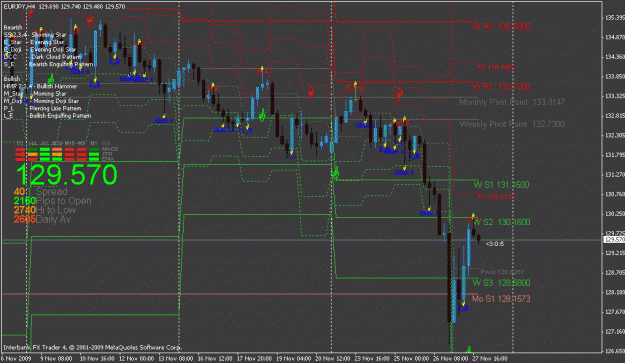Click the 17 Nov 20:00 time axis label

tap(254, 359)
